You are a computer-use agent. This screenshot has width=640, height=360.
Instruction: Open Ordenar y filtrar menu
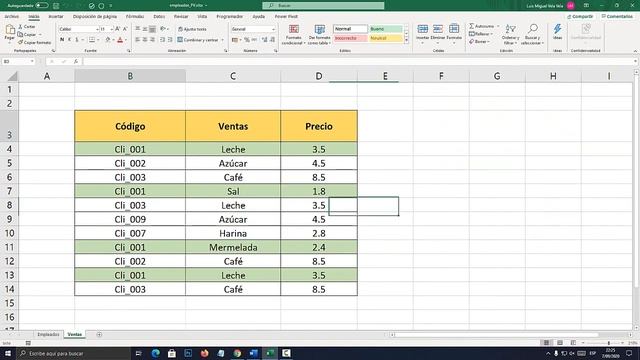tap(510, 35)
